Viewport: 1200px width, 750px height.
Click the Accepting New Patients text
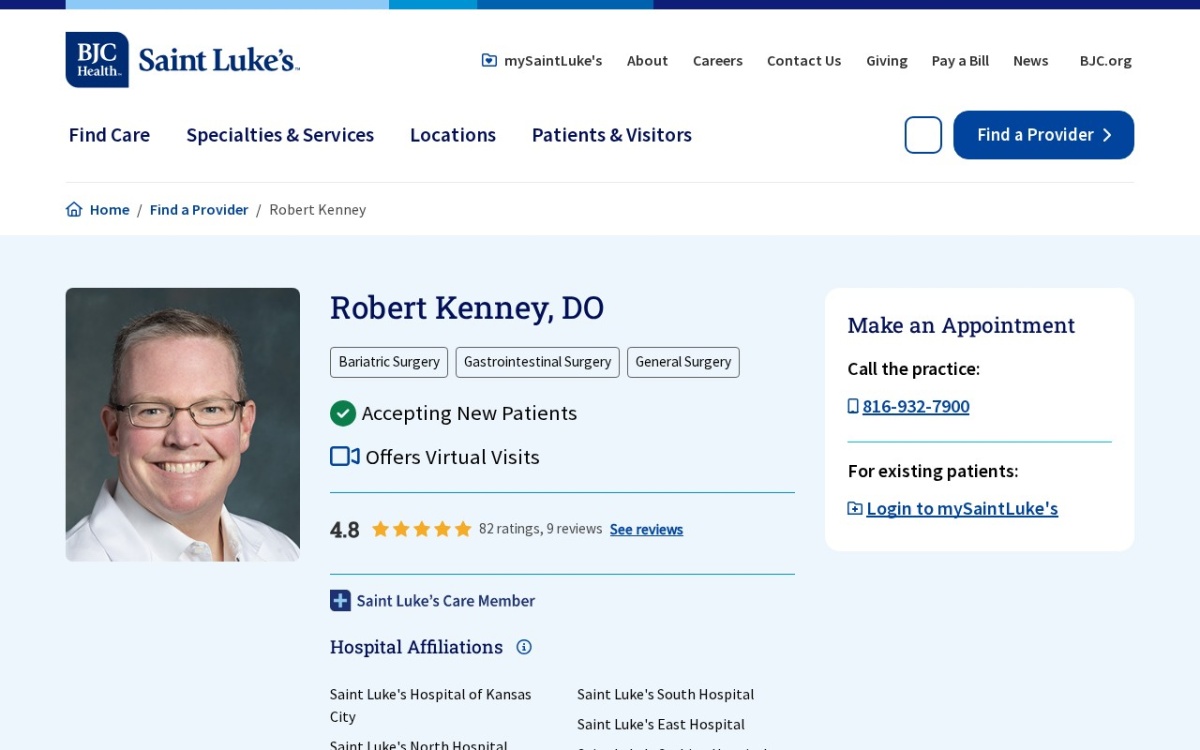coord(469,413)
